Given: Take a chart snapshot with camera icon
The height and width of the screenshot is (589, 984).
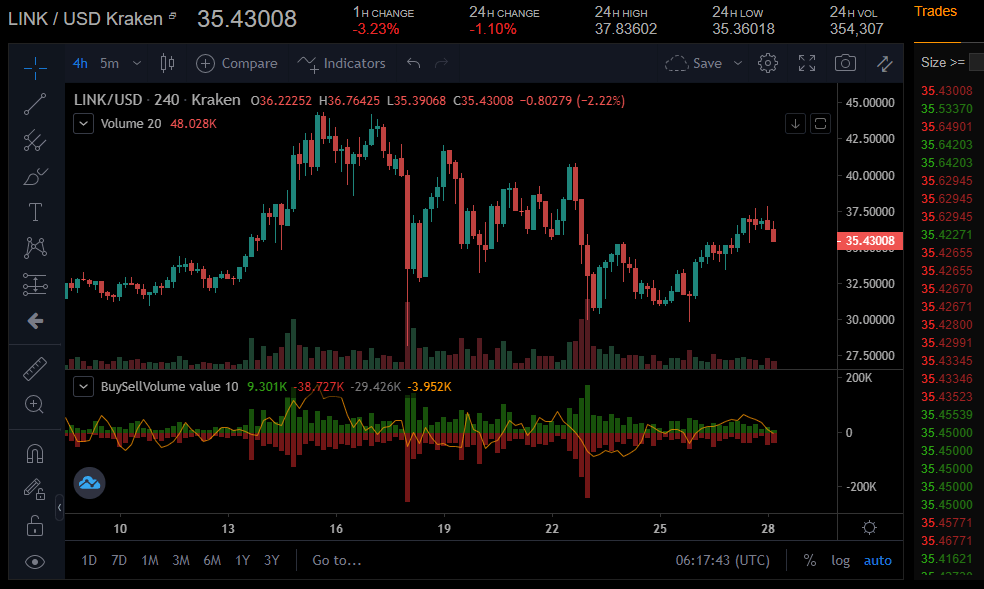Looking at the screenshot, I should coord(845,63).
